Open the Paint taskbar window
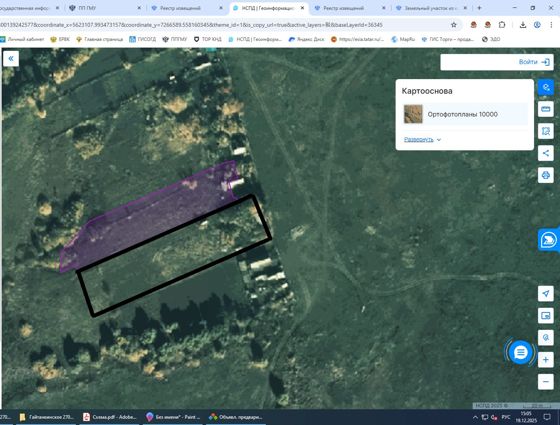560x425 pixels. click(x=173, y=417)
